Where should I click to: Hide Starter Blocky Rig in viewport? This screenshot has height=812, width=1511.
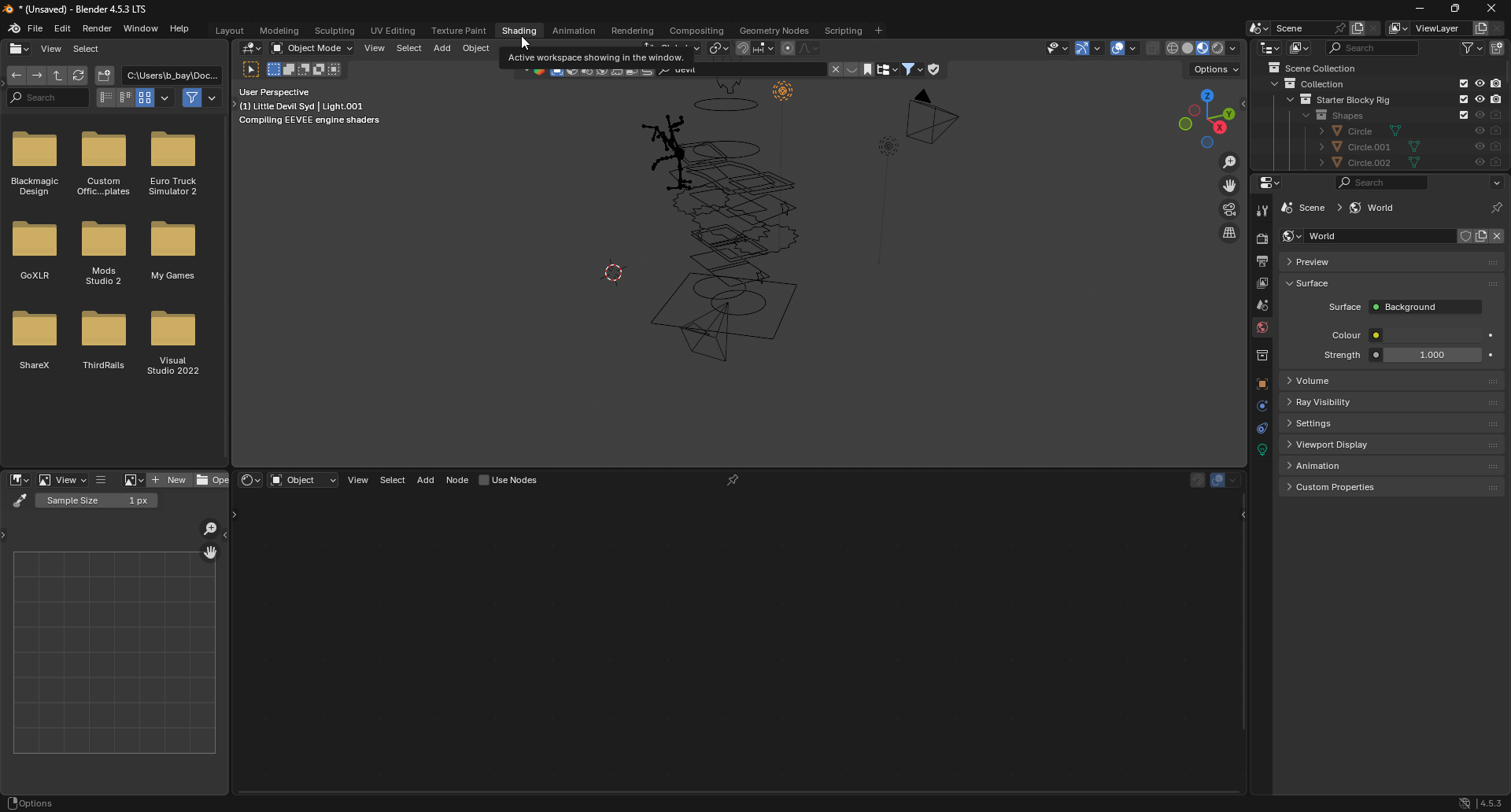1480,100
